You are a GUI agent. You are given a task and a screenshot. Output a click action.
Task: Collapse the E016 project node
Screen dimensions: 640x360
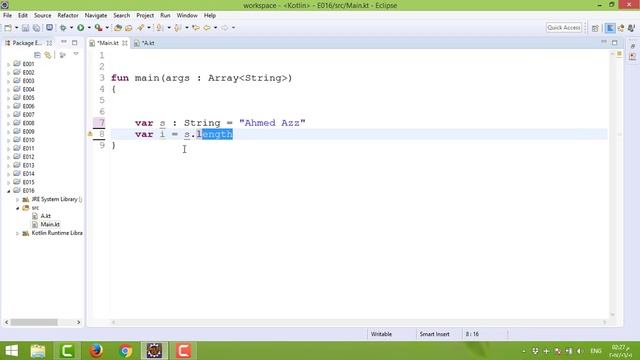pos(9,191)
